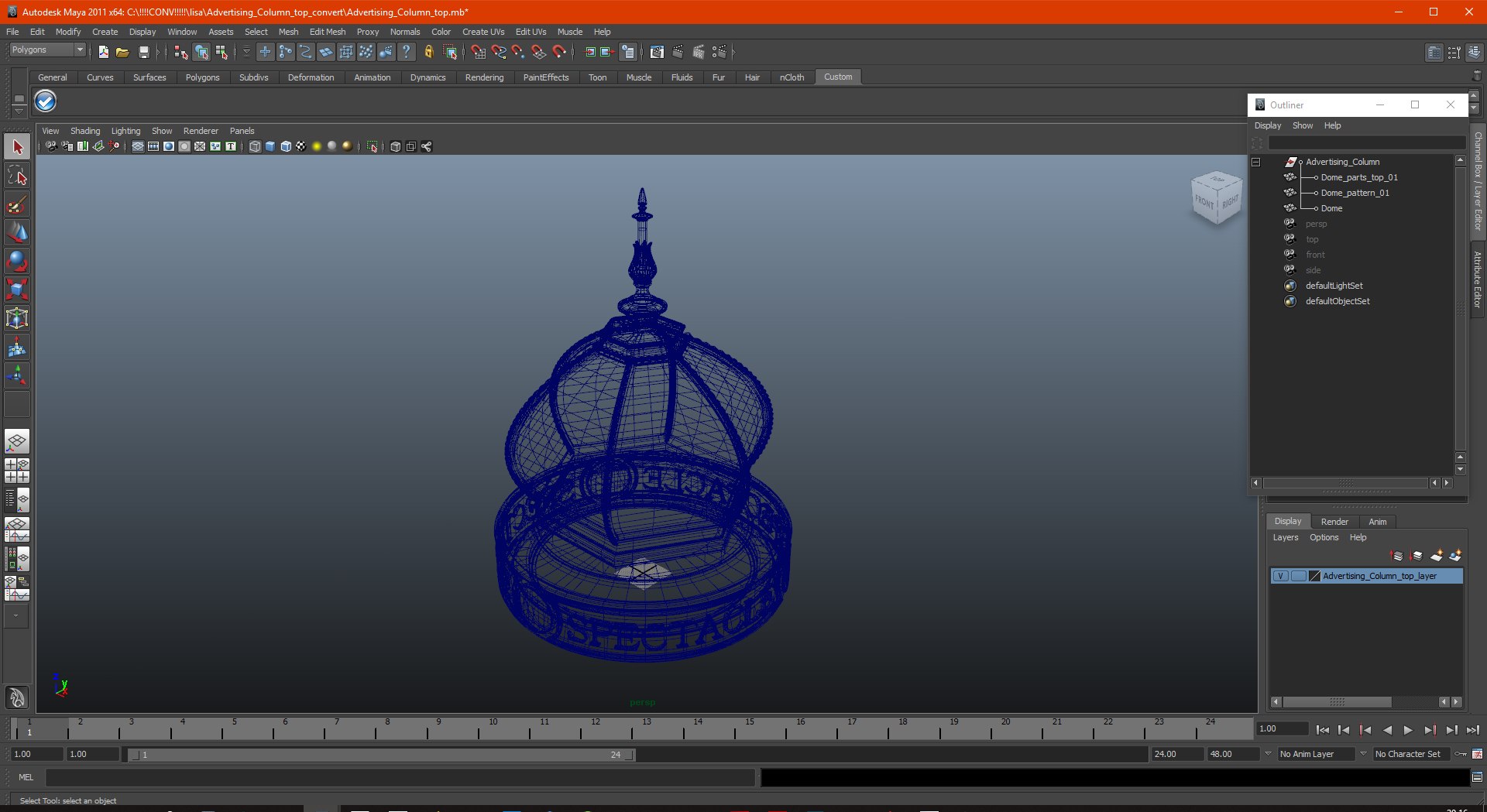
Task: Switch to the Polygons shelf tab
Action: point(202,77)
